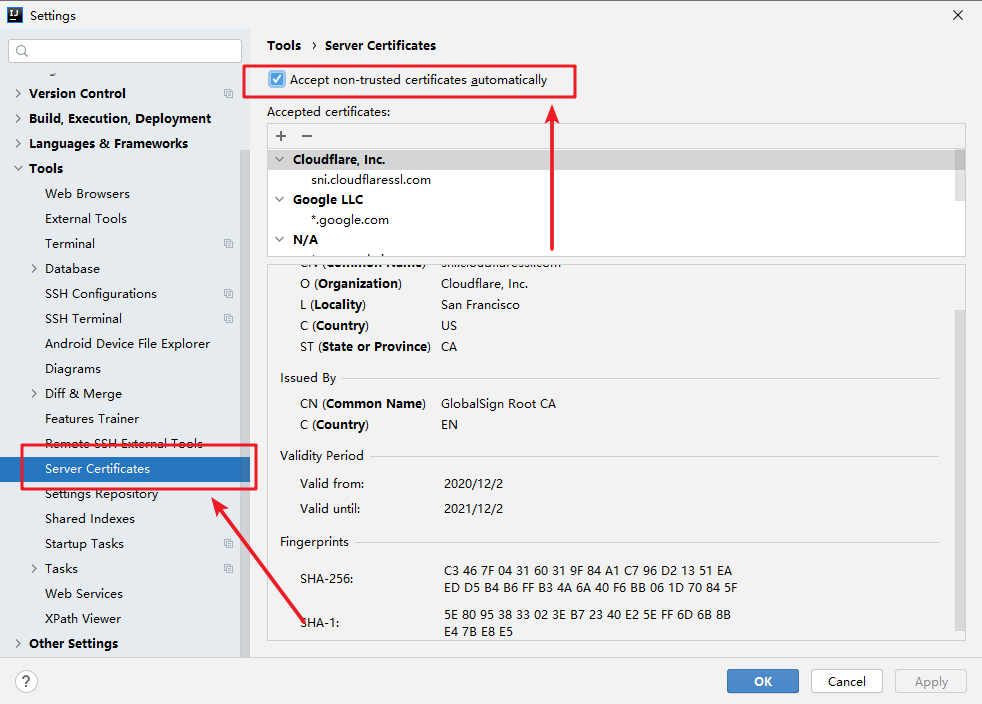The width and height of the screenshot is (982, 704).
Task: Click the settings search input field
Action: 125,51
